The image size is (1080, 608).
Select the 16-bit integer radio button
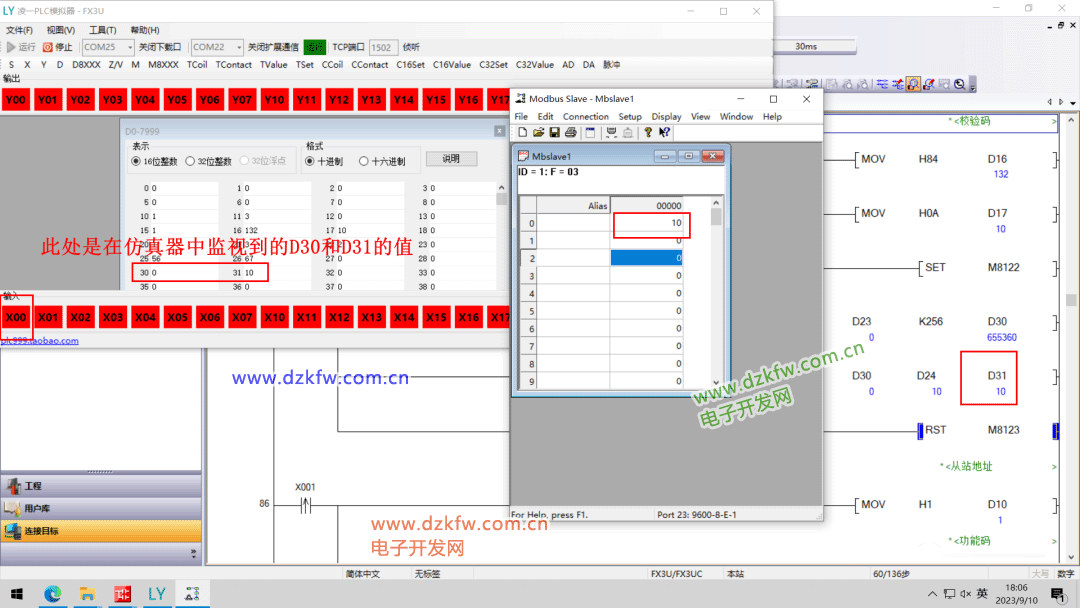point(137,161)
